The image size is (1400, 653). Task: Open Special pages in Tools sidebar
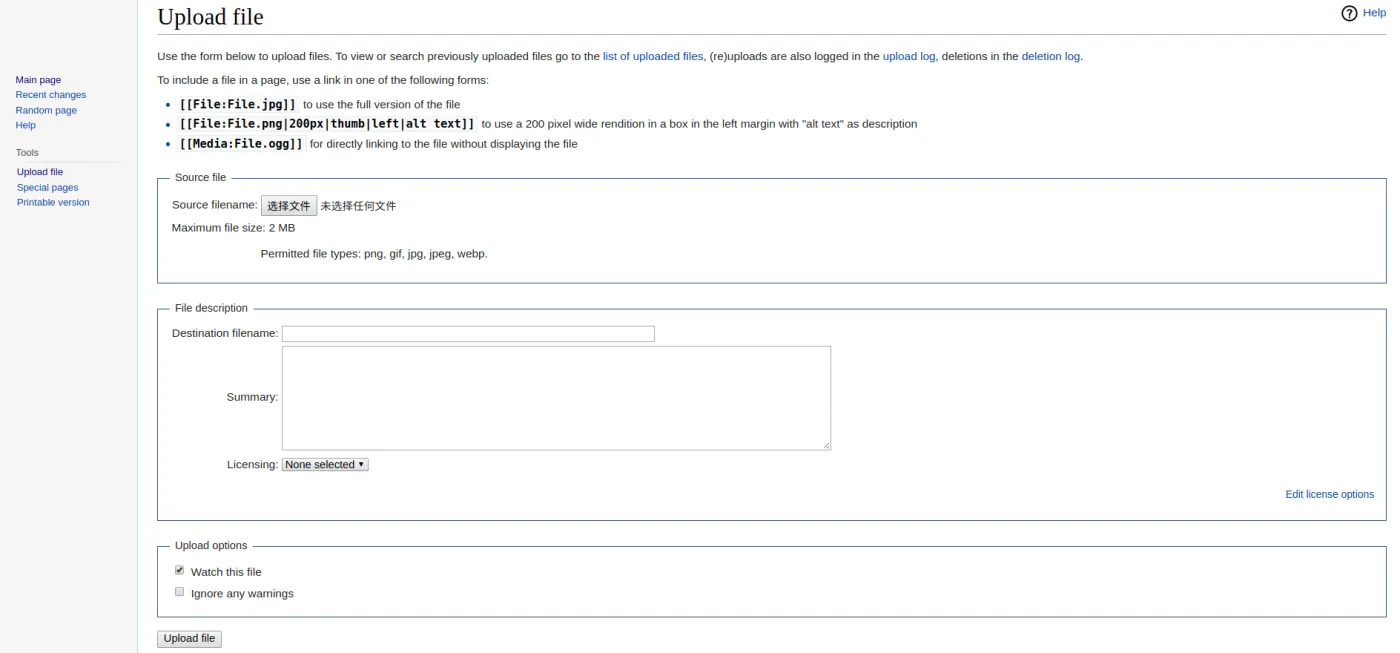coord(47,187)
